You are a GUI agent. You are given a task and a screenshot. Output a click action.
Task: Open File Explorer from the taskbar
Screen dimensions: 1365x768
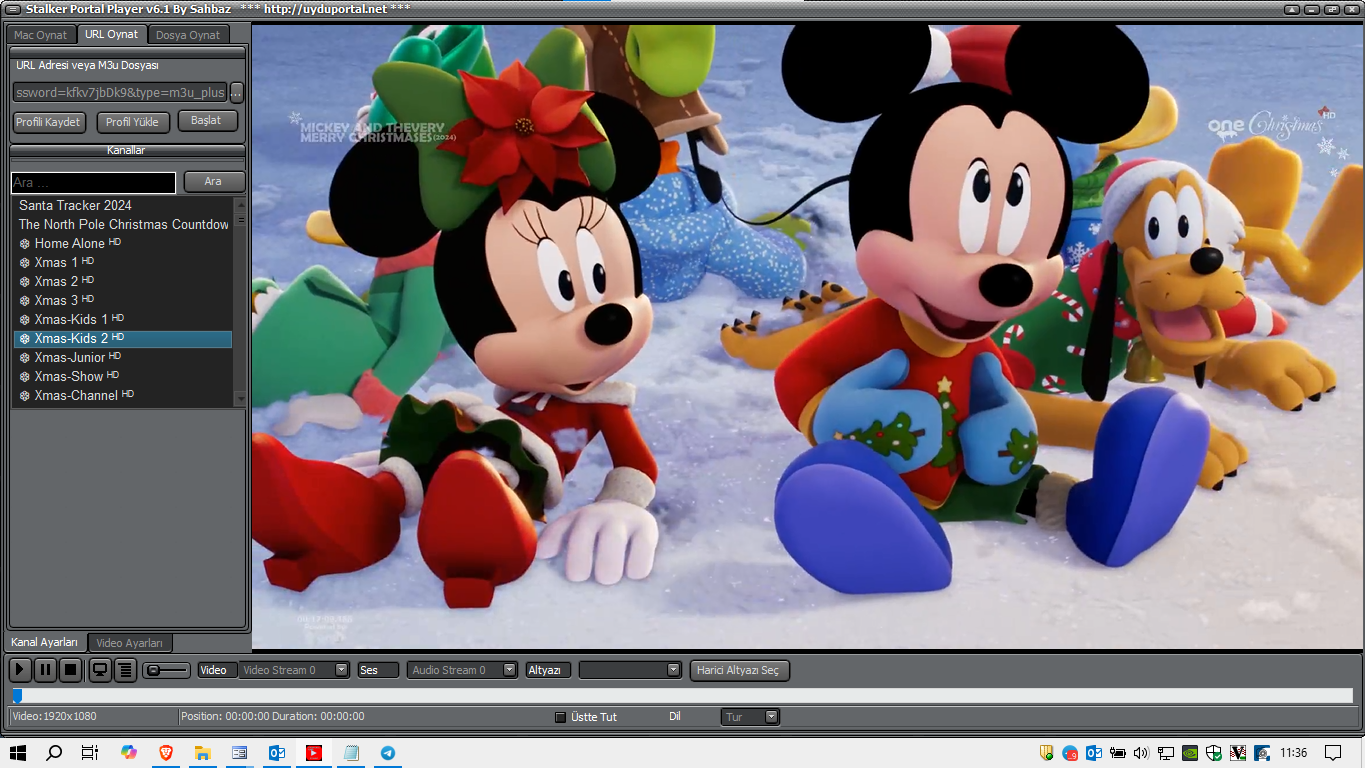coord(202,753)
